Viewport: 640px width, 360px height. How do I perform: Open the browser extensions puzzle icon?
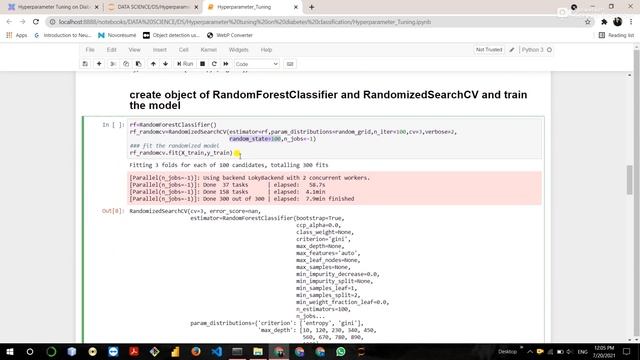(604, 22)
